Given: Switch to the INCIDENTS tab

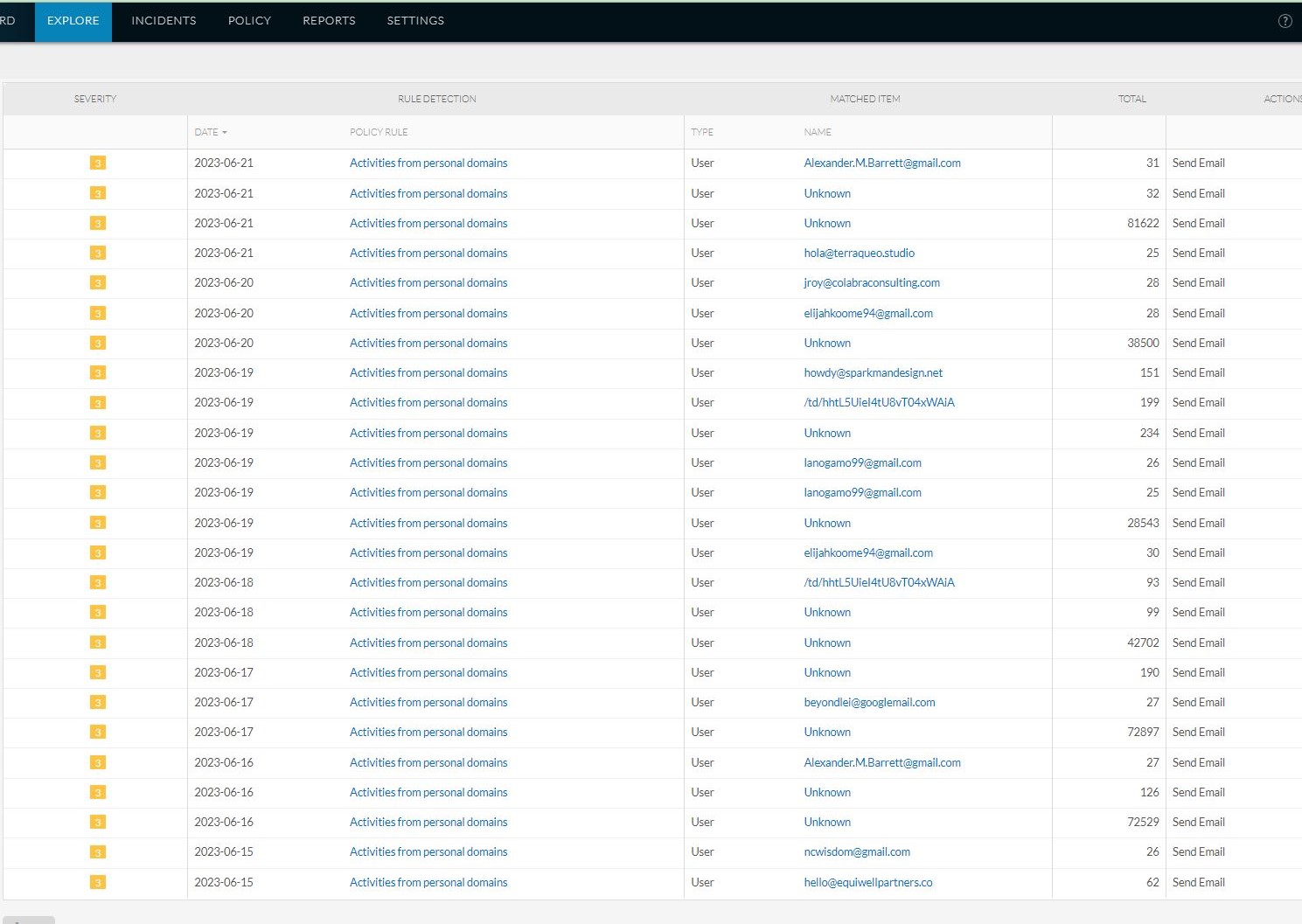Looking at the screenshot, I should click(x=163, y=20).
